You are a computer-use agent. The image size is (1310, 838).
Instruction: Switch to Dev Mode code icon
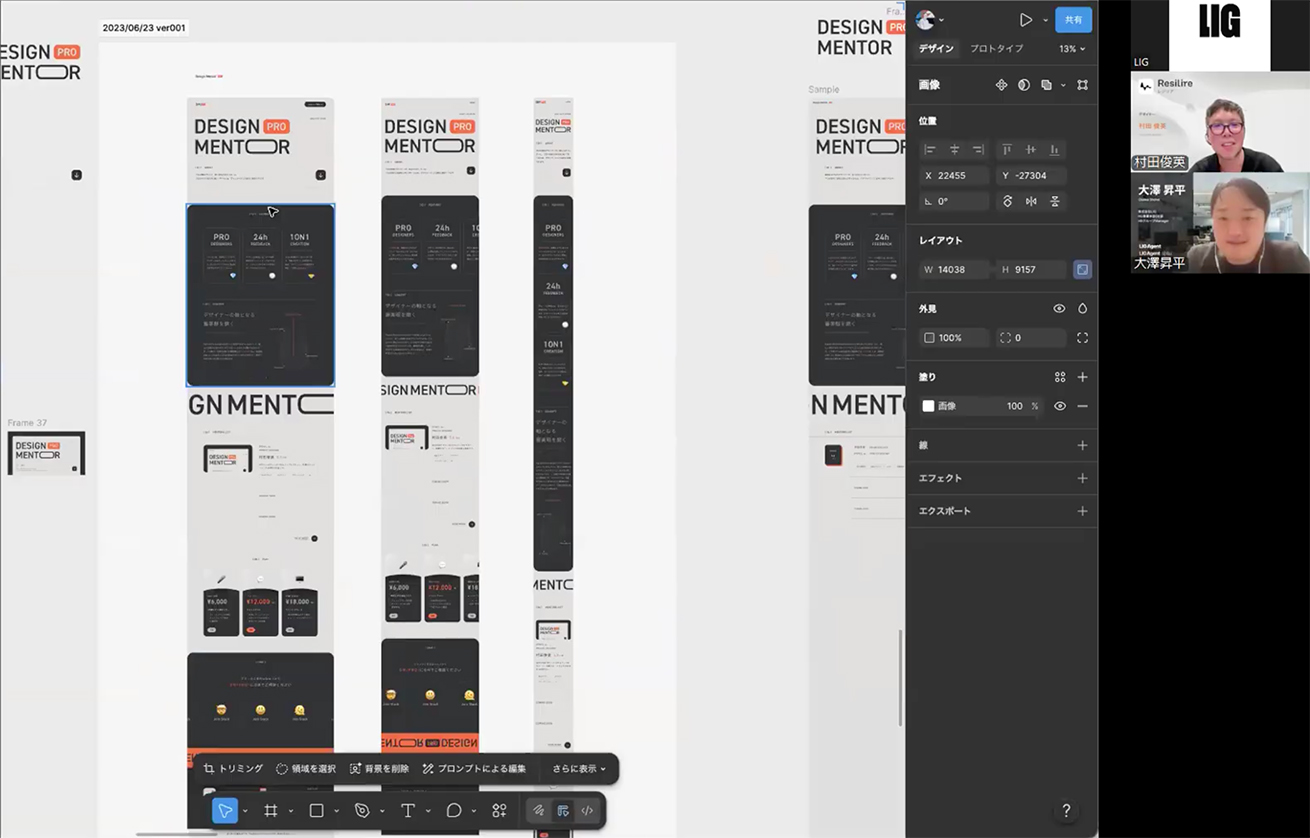point(587,811)
